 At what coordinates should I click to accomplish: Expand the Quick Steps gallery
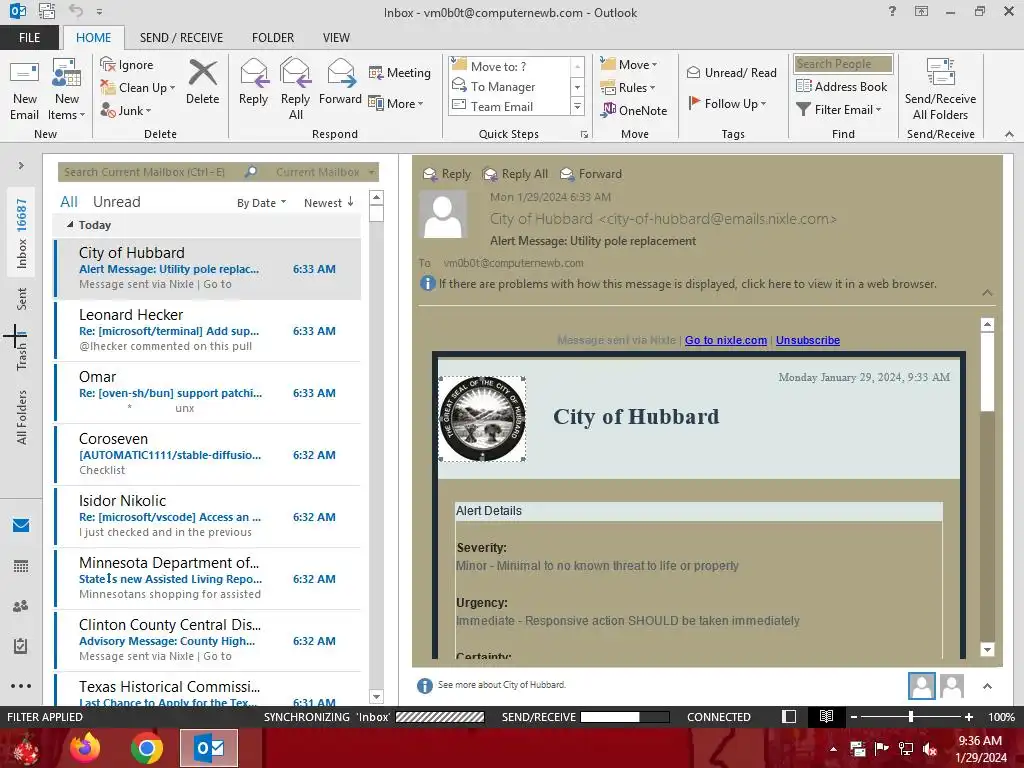pos(577,106)
